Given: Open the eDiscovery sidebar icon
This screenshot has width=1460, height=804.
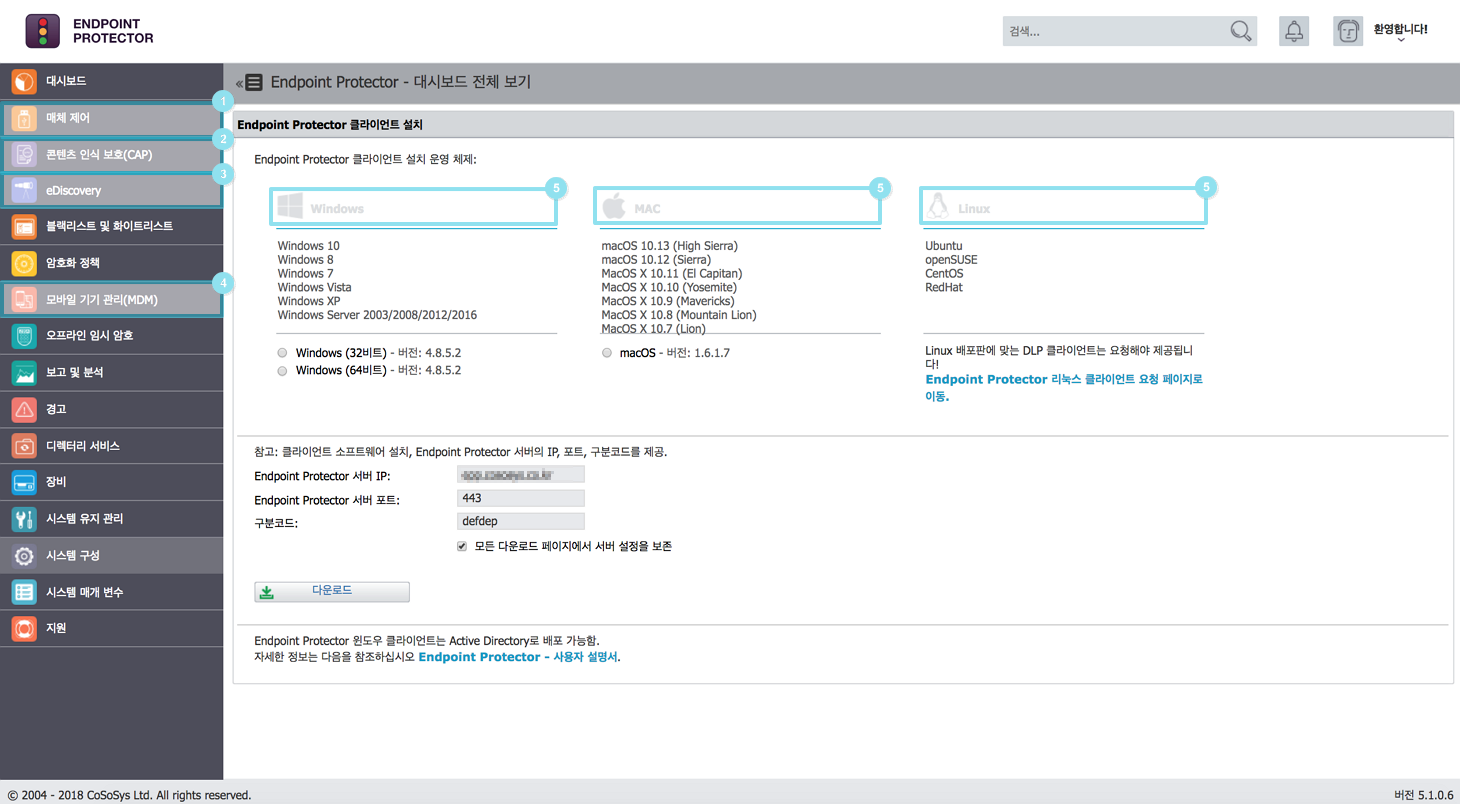Looking at the screenshot, I should point(24,190).
